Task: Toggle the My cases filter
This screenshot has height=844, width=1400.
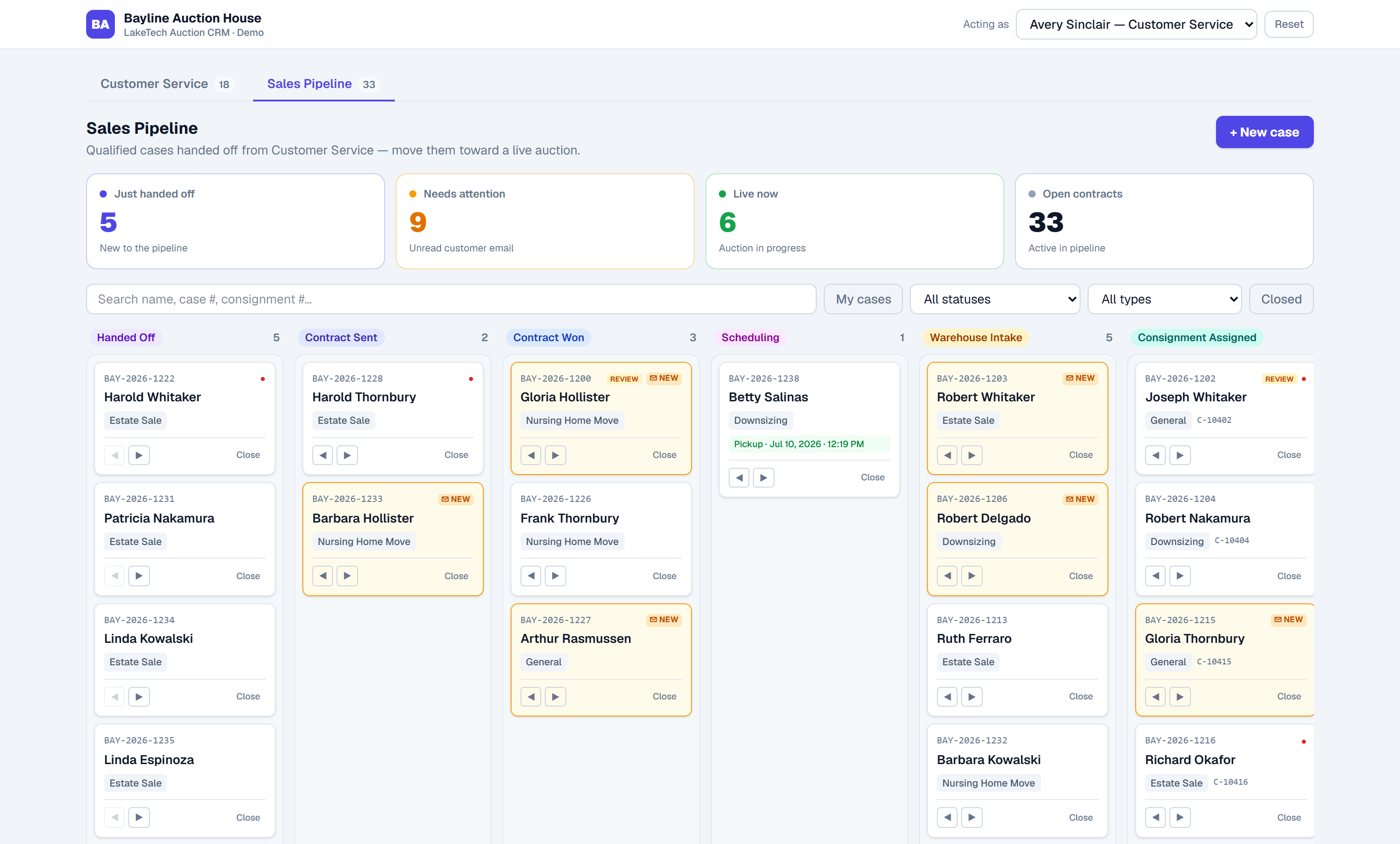Action: 863,299
